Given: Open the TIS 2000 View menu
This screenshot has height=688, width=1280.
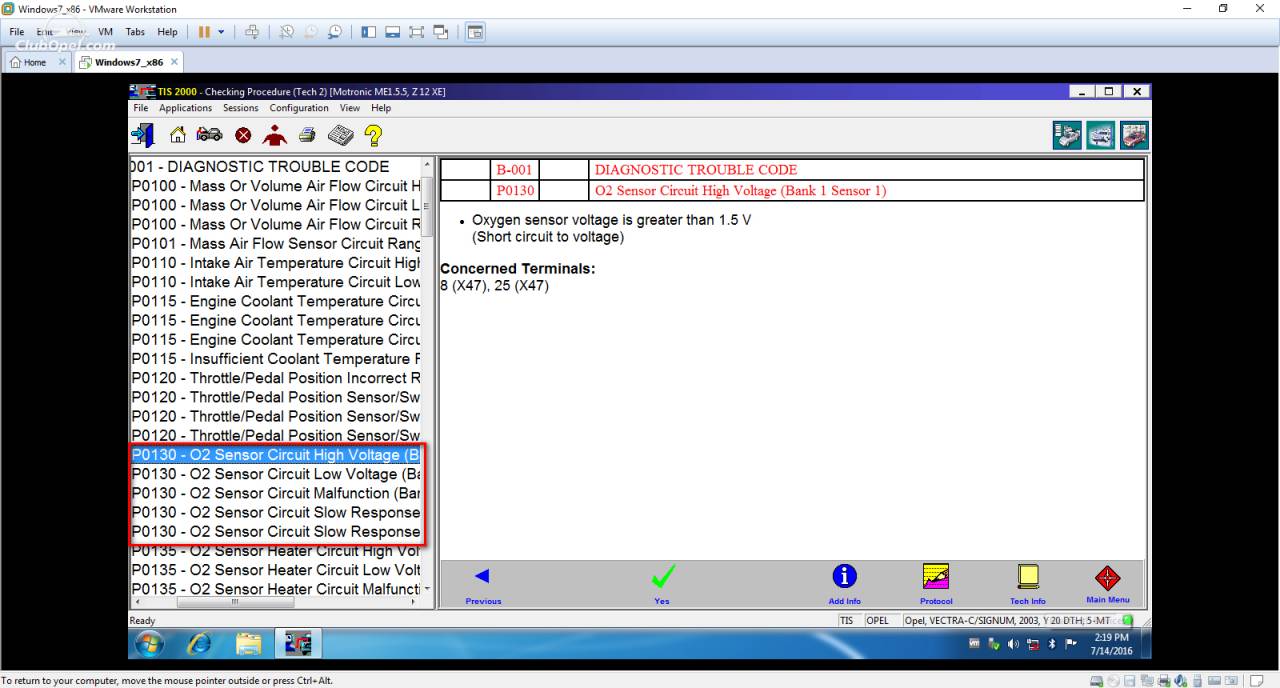Looking at the screenshot, I should pos(350,108).
